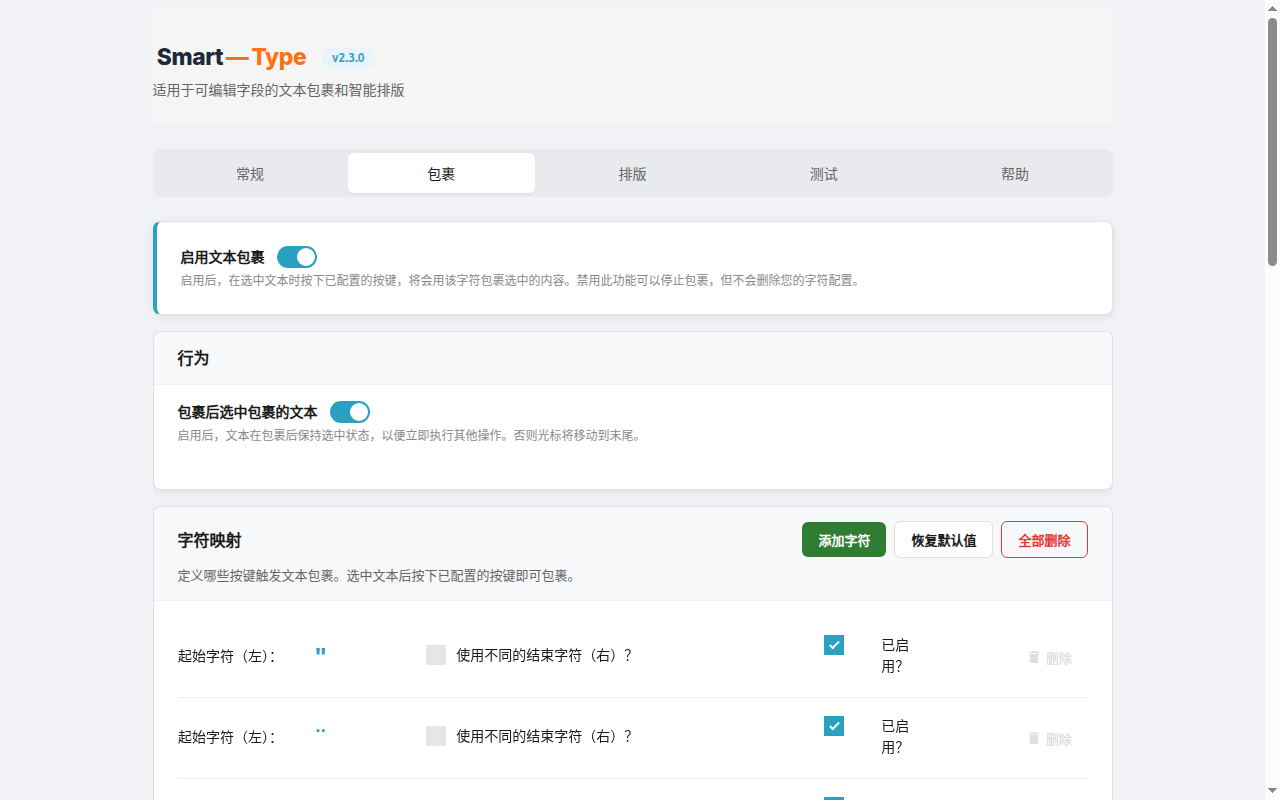Image resolution: width=1280 pixels, height=800 pixels.
Task: Open the 帮助 tab
Action: pyautogui.click(x=1014, y=173)
